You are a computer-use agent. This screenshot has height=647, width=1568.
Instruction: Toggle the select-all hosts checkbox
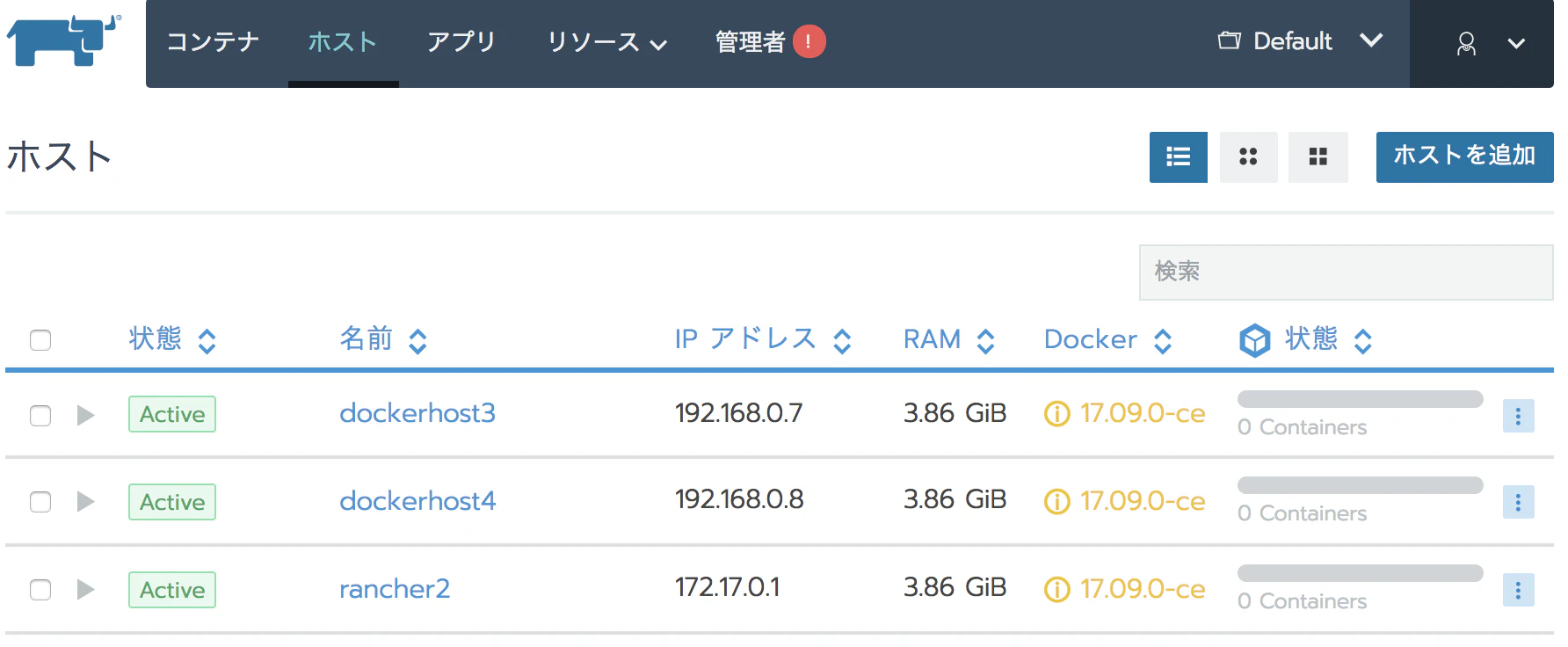point(40,340)
